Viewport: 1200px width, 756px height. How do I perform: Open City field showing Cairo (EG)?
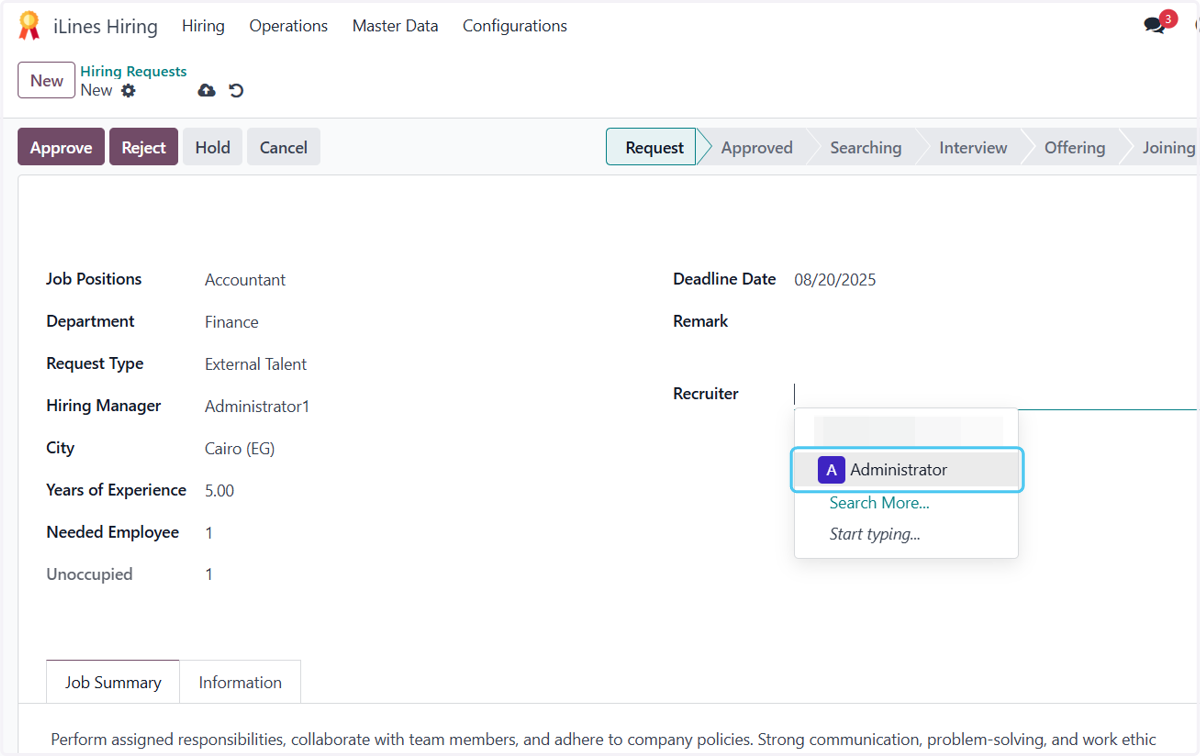click(x=240, y=449)
